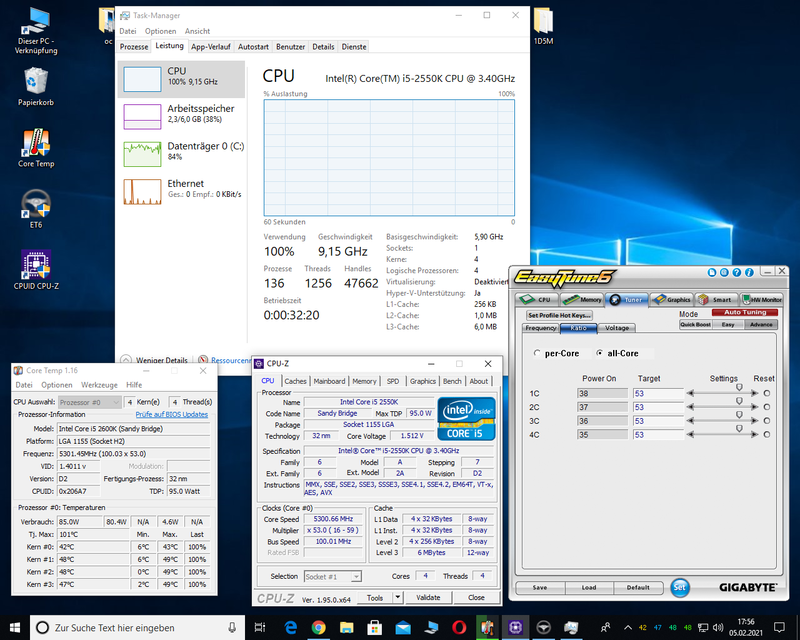800x640 pixels.
Task: Click the People icon in the taskbar
Action: point(606,627)
